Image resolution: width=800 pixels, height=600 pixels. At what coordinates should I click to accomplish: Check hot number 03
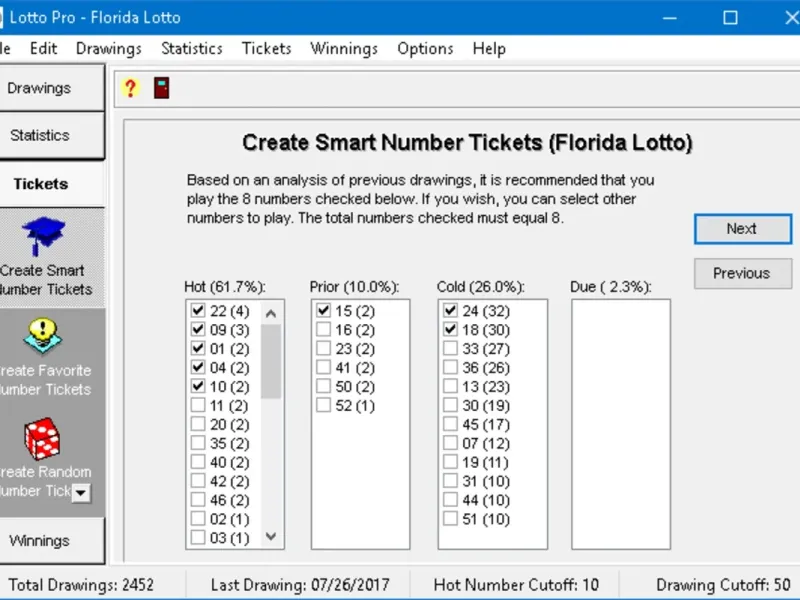point(198,537)
